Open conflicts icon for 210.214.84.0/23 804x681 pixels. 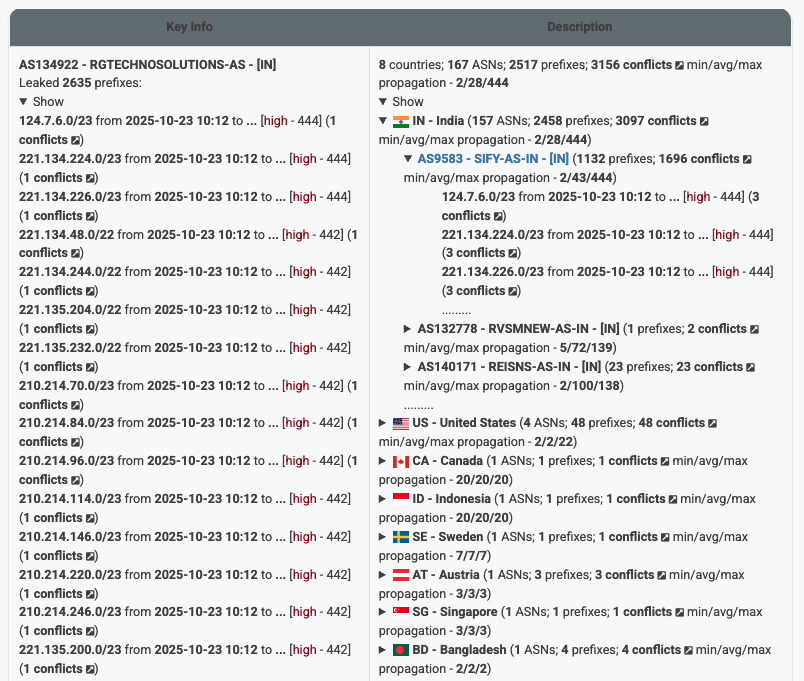(75, 442)
